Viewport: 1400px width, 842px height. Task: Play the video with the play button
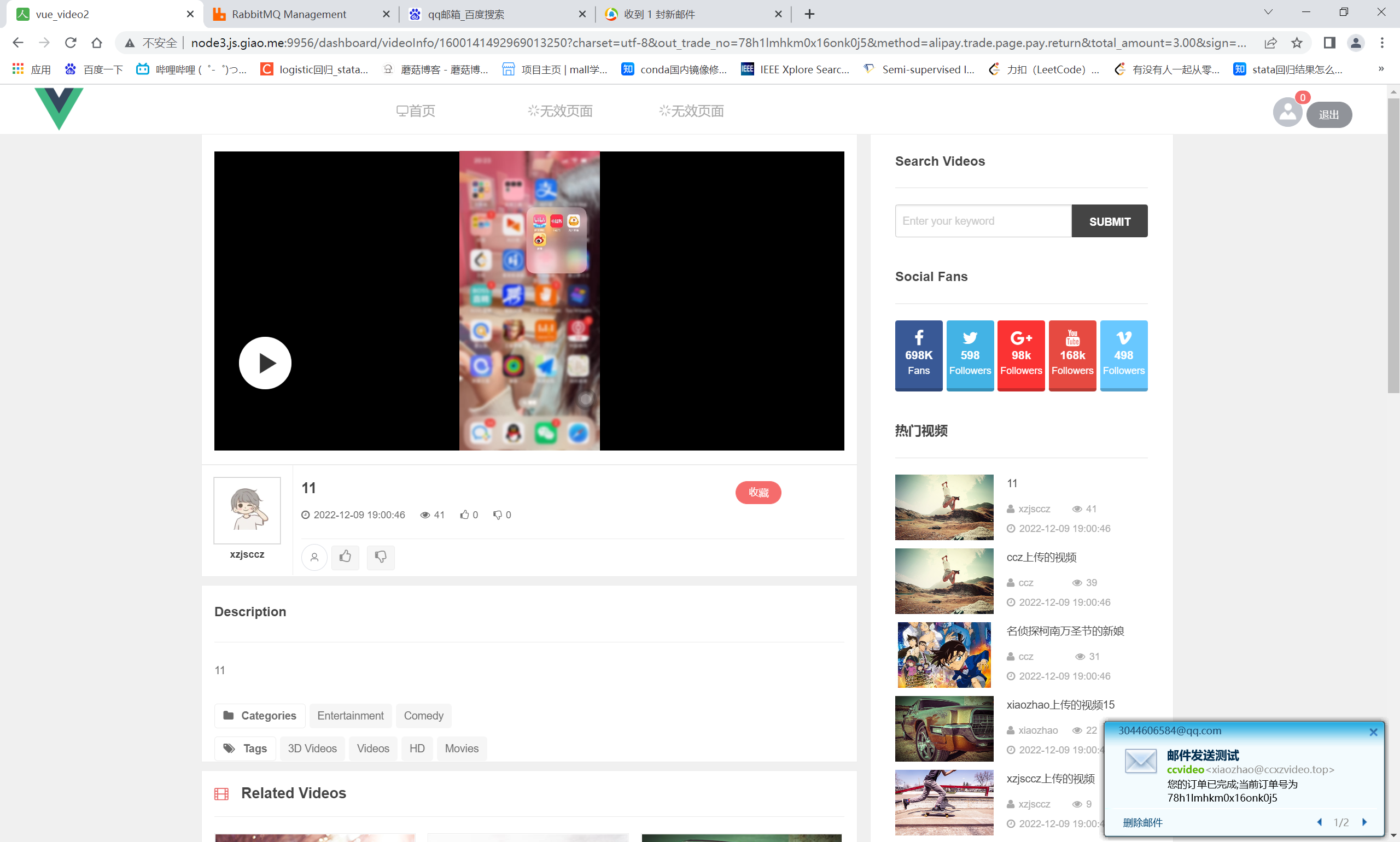pyautogui.click(x=265, y=363)
